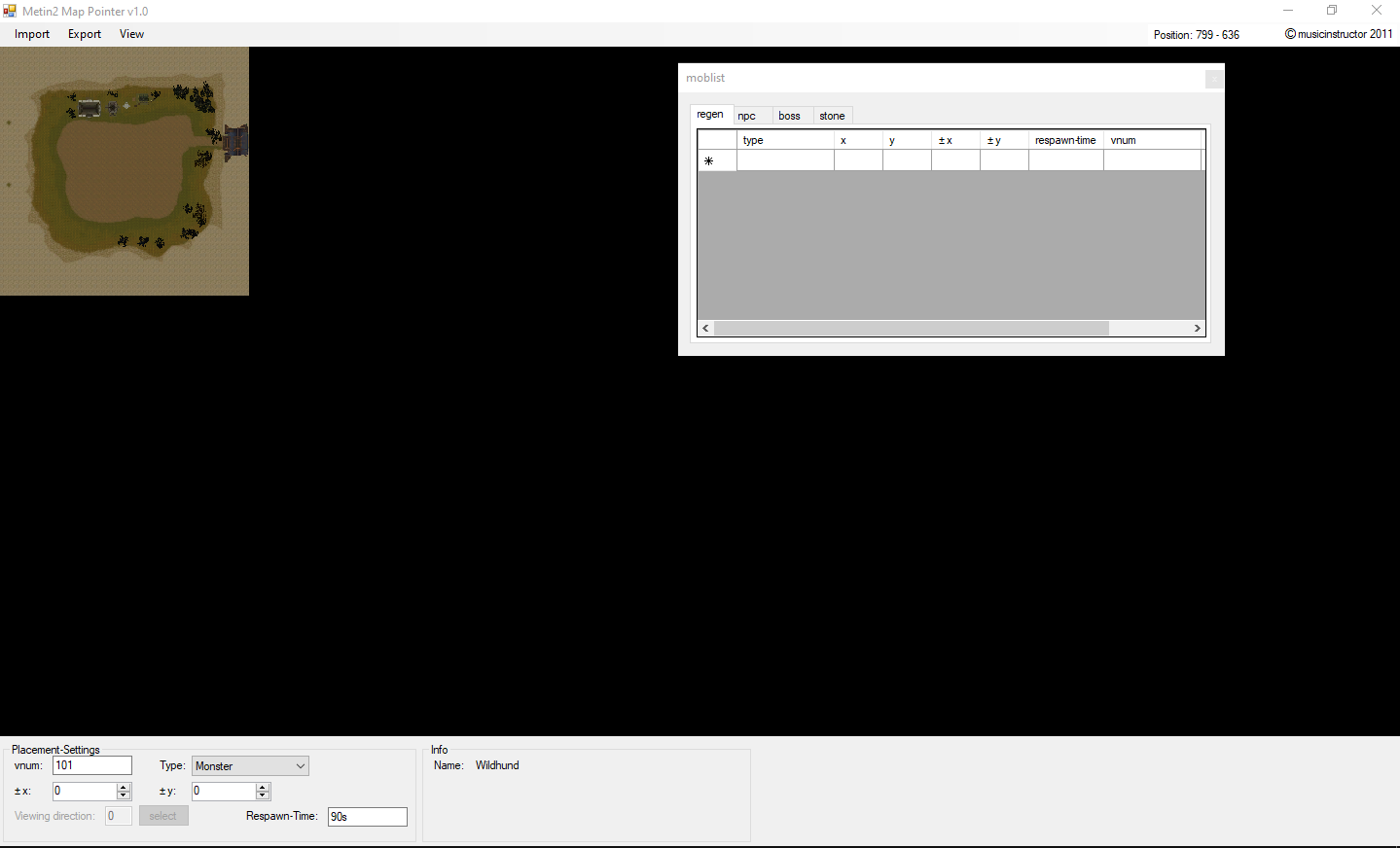Viewport: 1400px width, 848px height.
Task: Click the Metin2 Map Pointer title bar icon
Action: coord(10,11)
